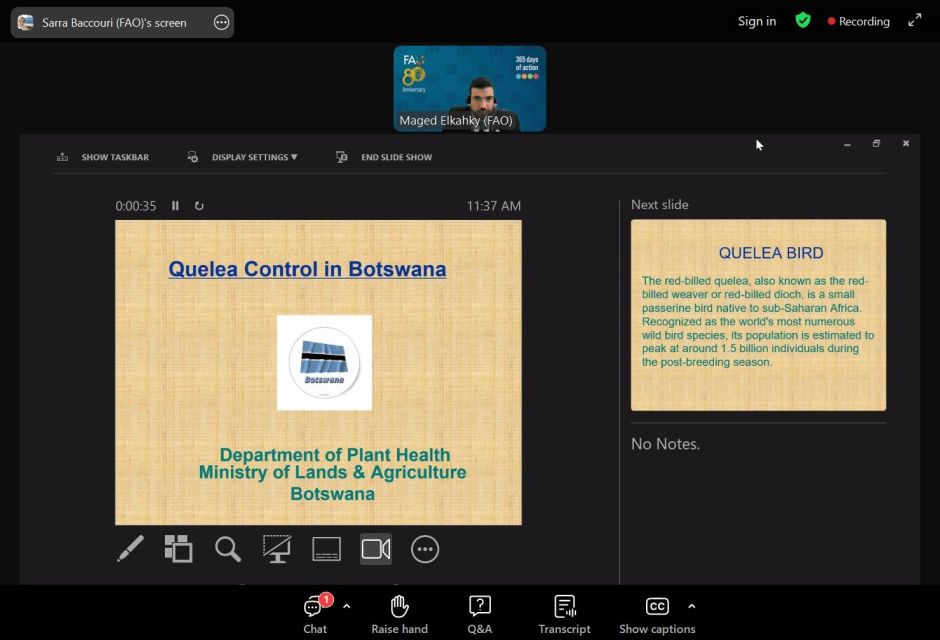This screenshot has height=640, width=940.
Task: Raise hand in the meeting
Action: [x=399, y=614]
